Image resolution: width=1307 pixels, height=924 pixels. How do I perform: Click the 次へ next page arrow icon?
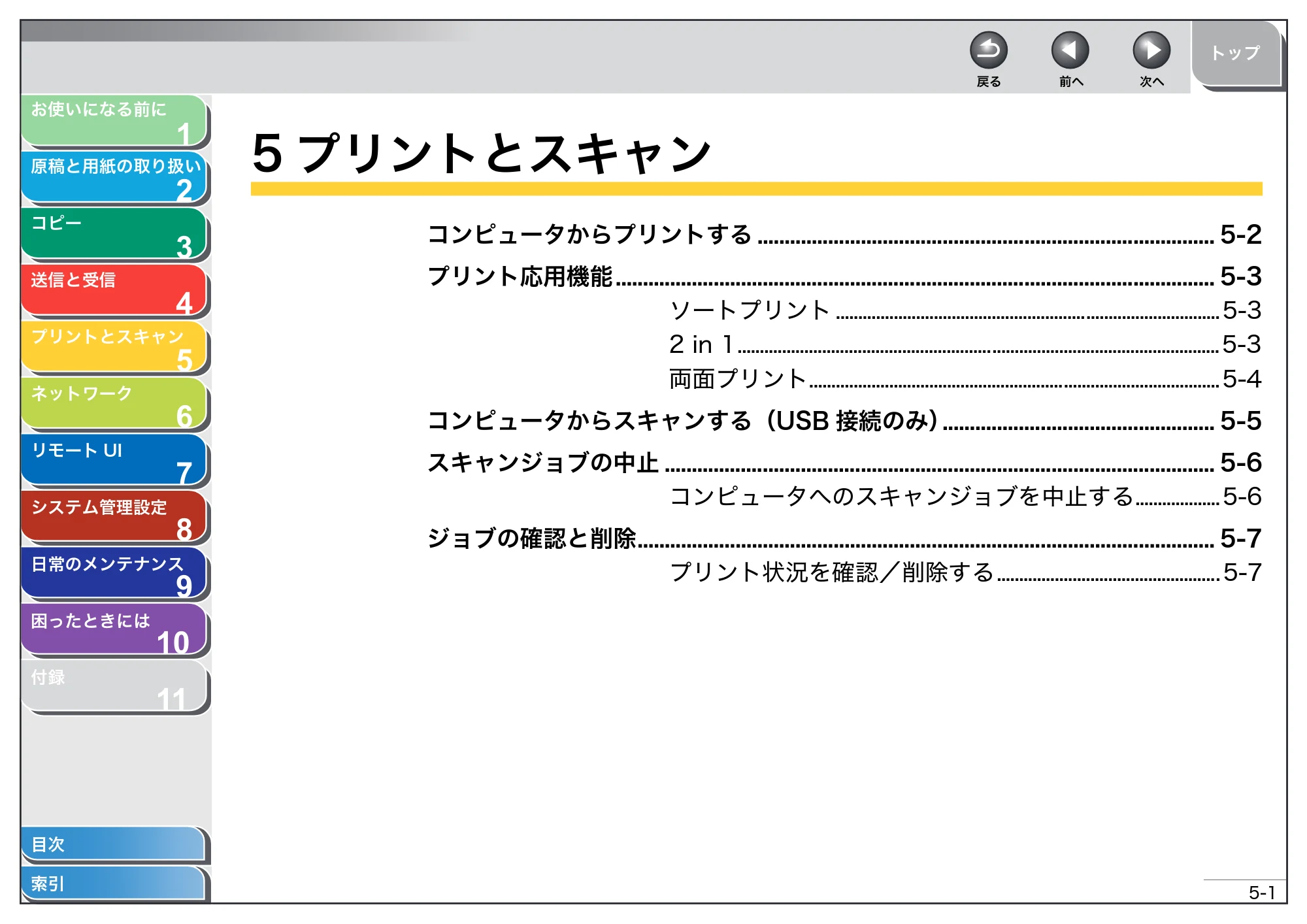click(x=1151, y=50)
